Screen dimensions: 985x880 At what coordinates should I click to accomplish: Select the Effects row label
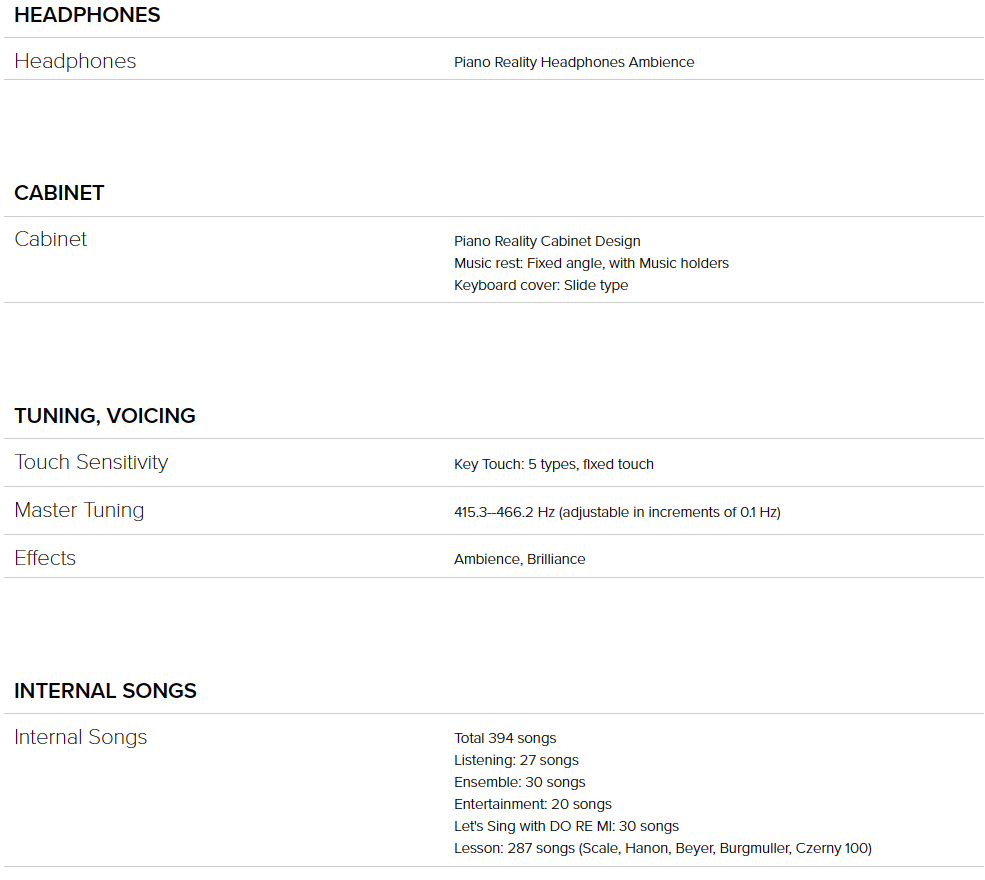[45, 558]
